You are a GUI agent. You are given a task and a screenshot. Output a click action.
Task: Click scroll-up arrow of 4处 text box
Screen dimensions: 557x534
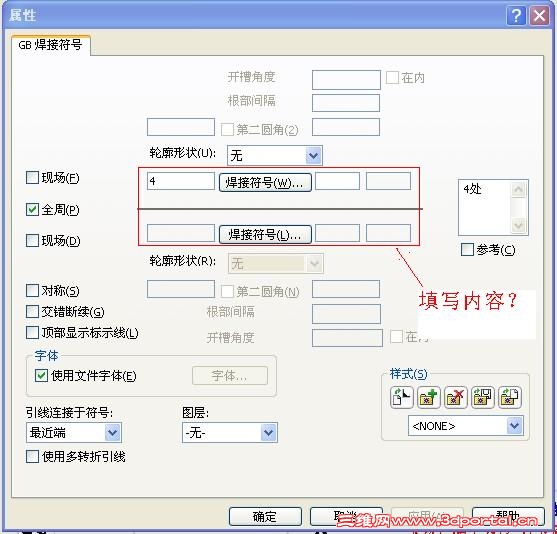(x=518, y=189)
